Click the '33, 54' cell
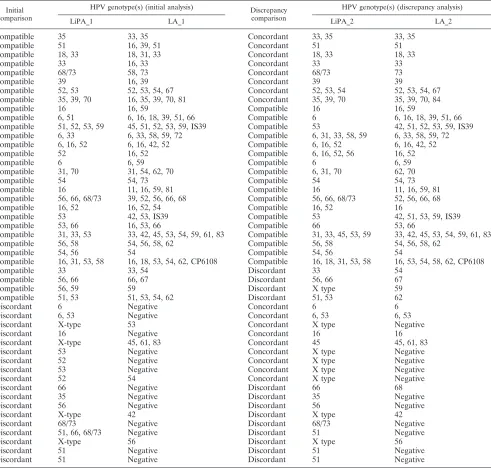The width and height of the screenshot is (491, 468). point(138,271)
